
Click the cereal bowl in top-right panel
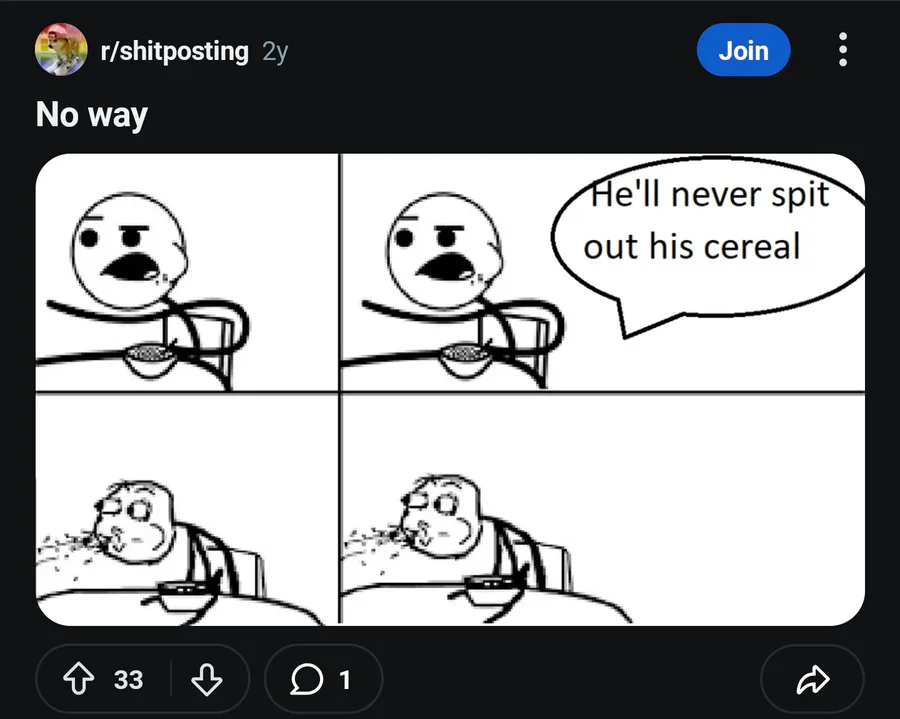466,359
